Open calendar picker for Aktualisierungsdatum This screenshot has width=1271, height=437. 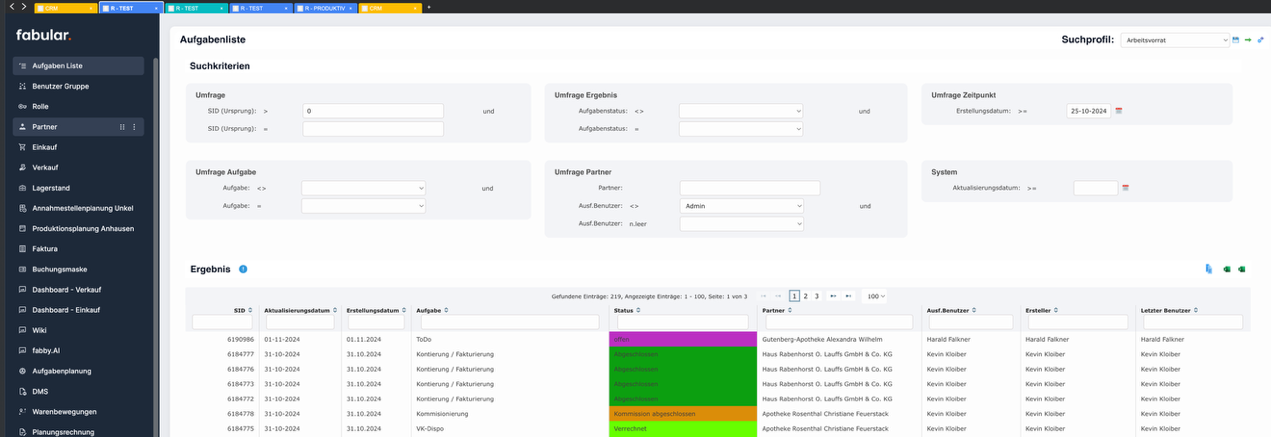(x=1126, y=188)
